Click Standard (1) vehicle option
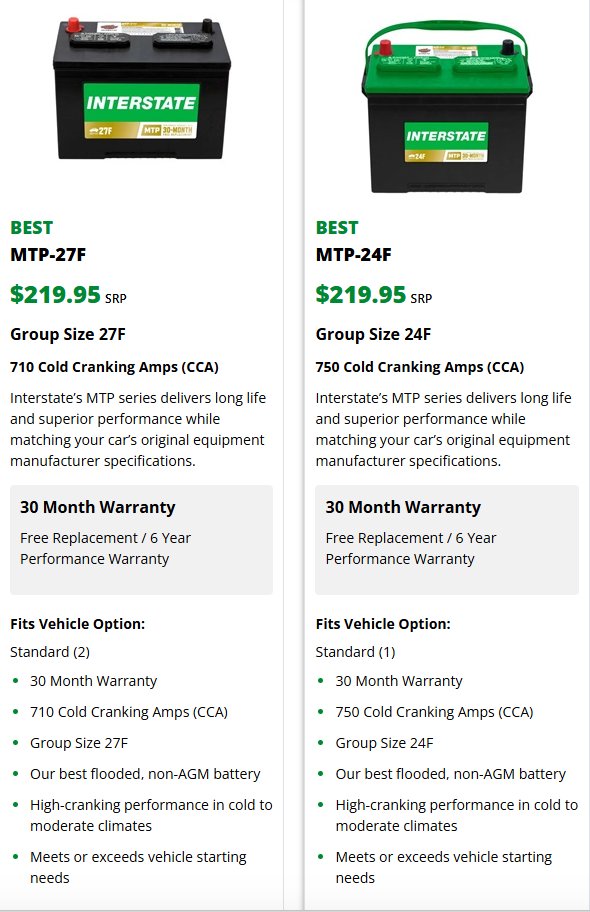The image size is (590, 912). 356,652
